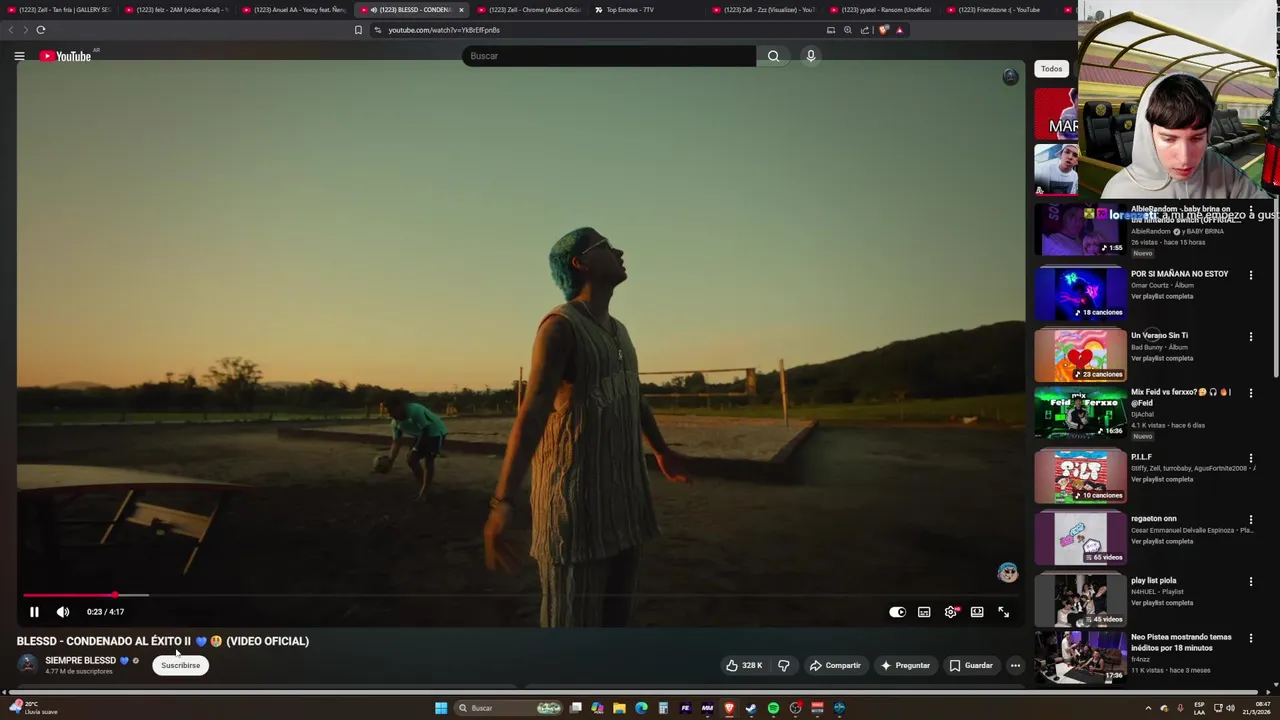Open options for Mix Feid vs ferxxo
Image resolution: width=1280 pixels, height=720 pixels.
pyautogui.click(x=1250, y=393)
